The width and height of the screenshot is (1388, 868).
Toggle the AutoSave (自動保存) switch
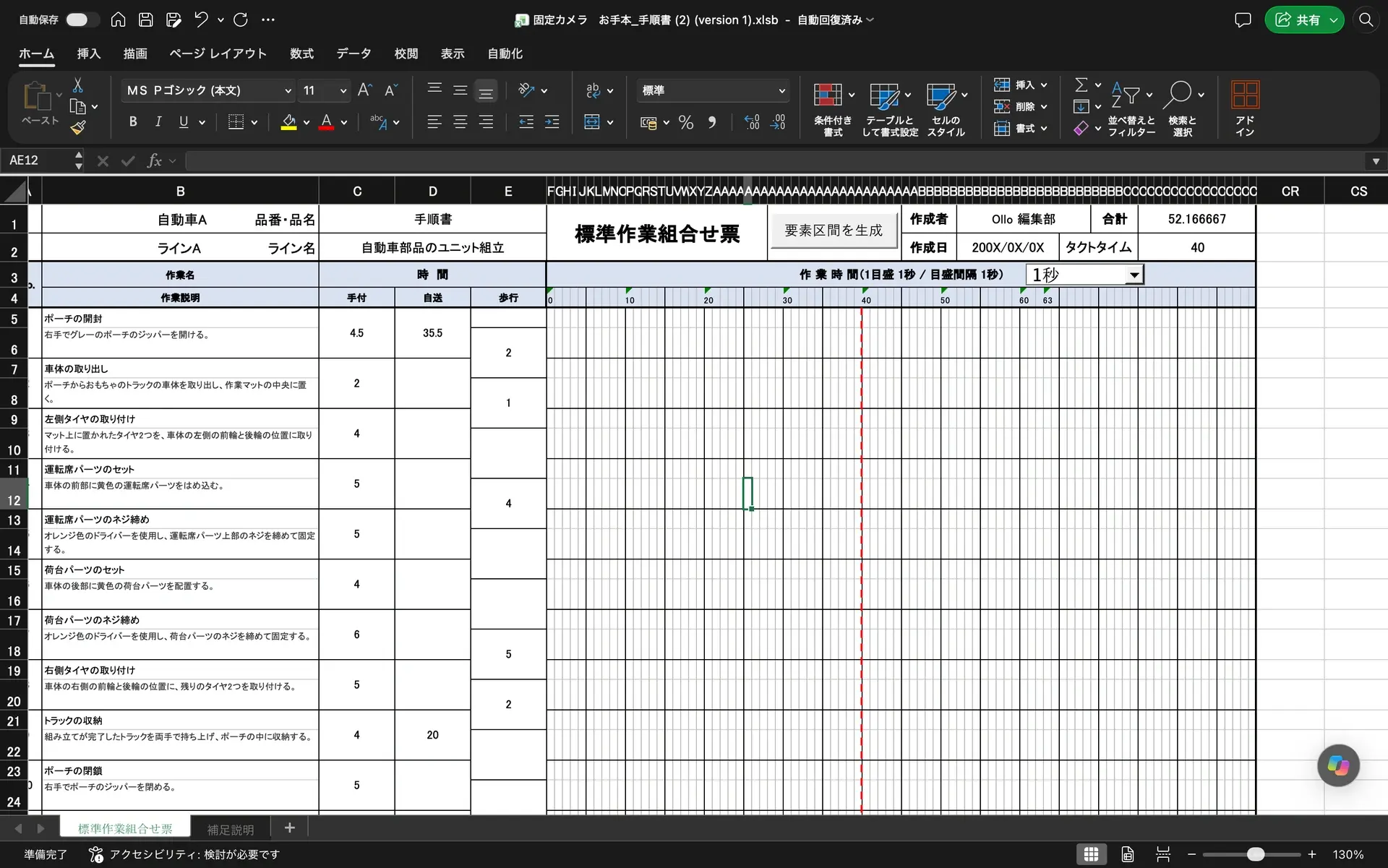(82, 20)
